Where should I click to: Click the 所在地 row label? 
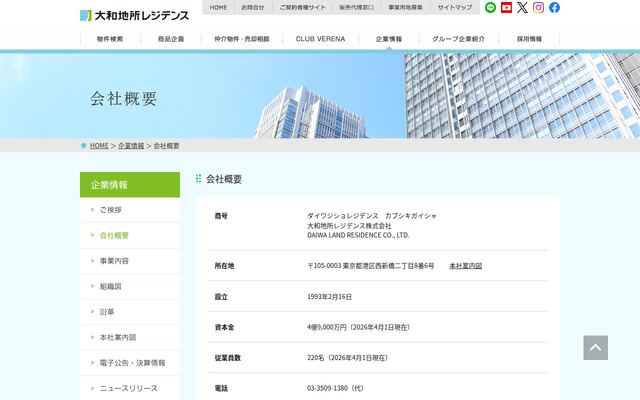[224, 266]
